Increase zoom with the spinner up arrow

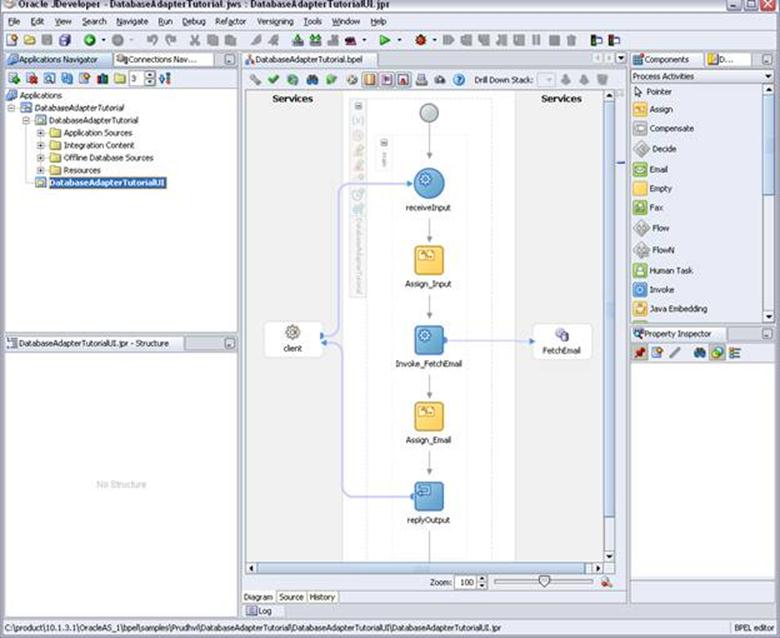point(482,579)
